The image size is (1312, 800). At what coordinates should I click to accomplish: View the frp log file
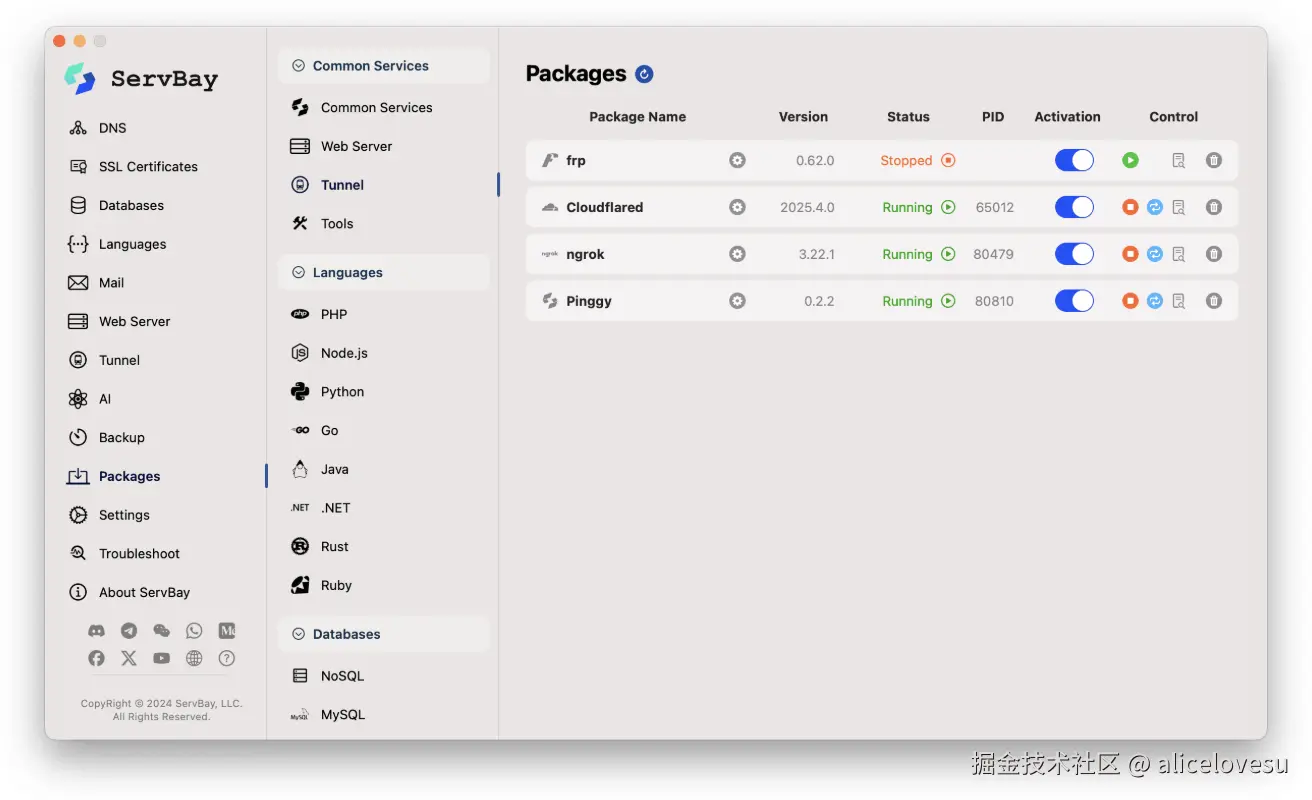[x=1179, y=160]
